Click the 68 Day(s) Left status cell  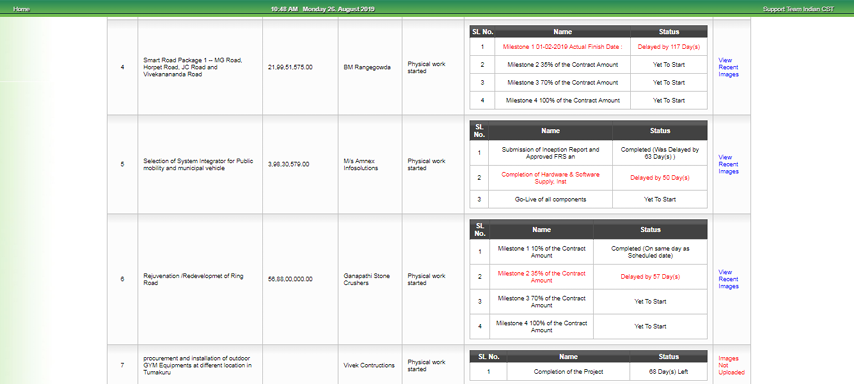tap(668, 372)
